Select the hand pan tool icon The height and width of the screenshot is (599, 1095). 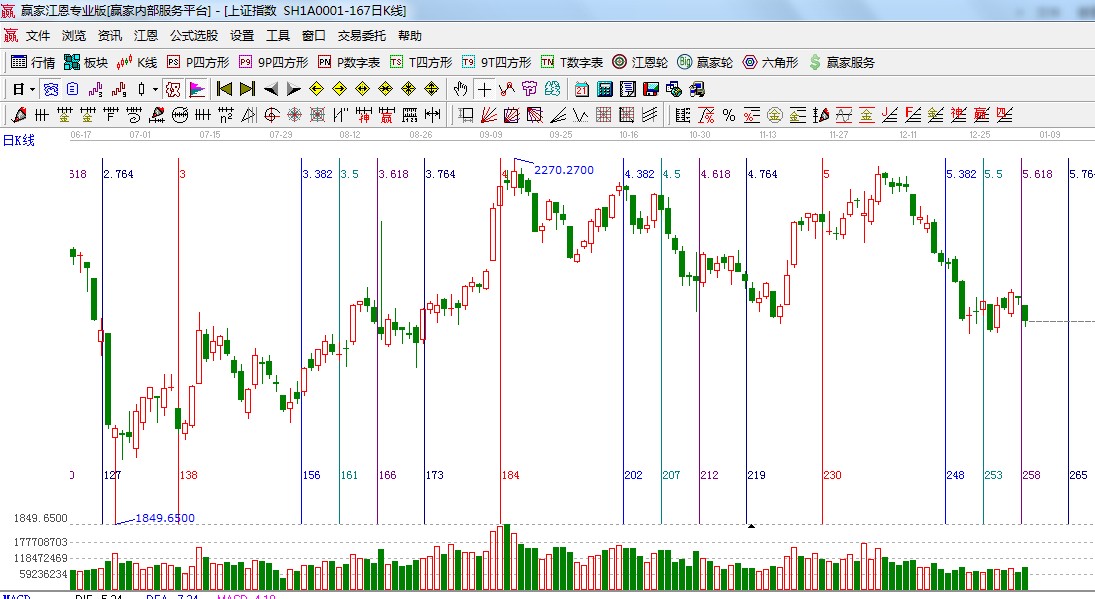pos(460,89)
